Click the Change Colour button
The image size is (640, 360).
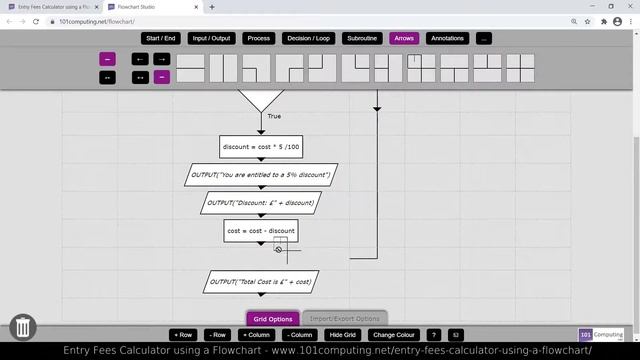tap(393, 335)
